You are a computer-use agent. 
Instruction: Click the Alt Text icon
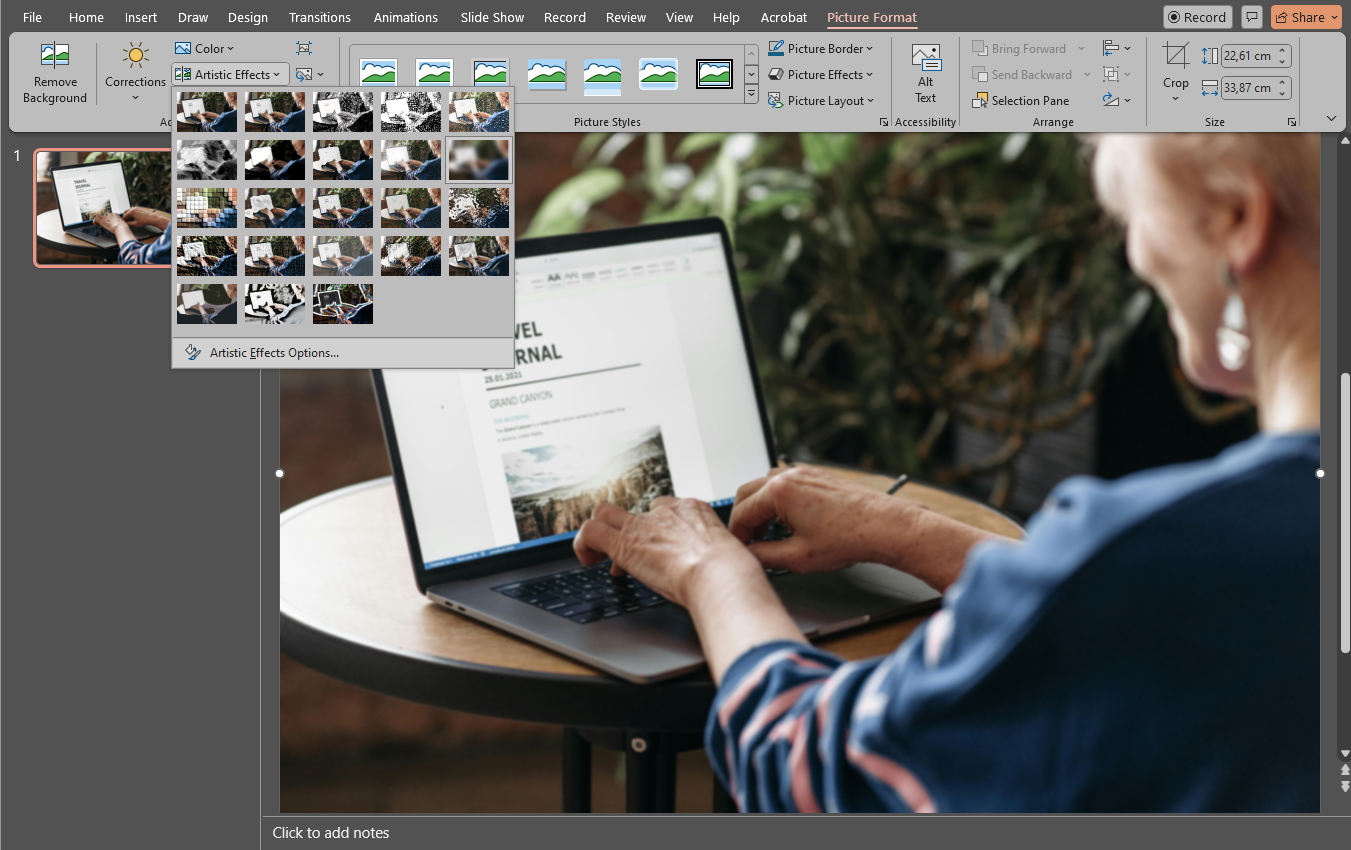click(x=925, y=57)
